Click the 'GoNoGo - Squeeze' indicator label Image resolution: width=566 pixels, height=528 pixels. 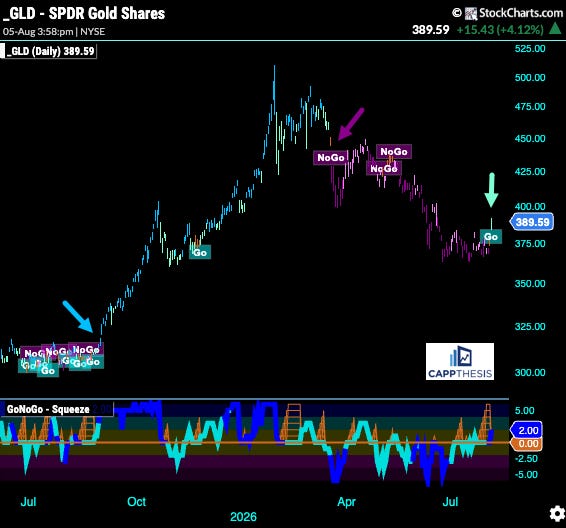point(48,409)
